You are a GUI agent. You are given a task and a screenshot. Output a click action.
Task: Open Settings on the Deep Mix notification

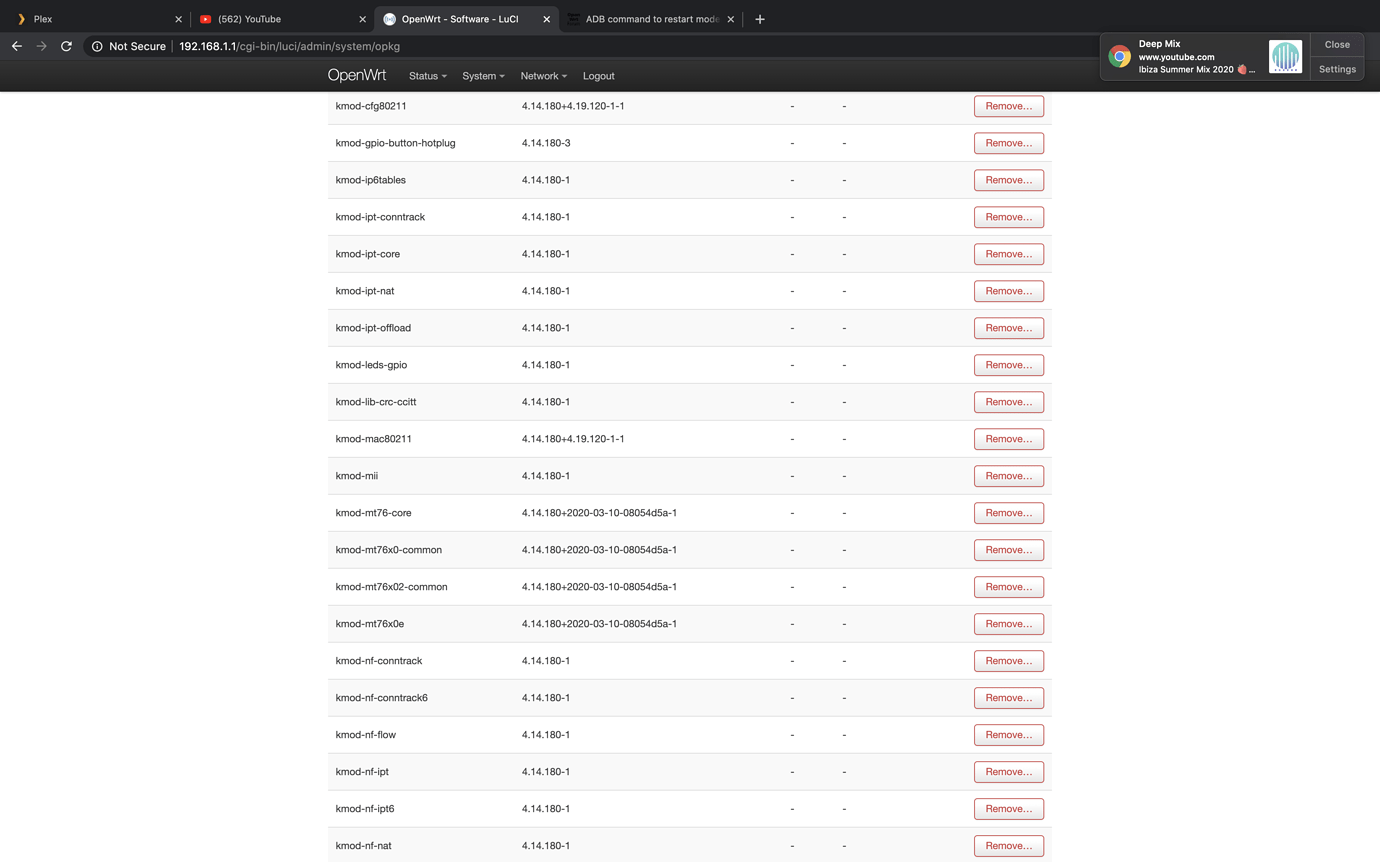[x=1337, y=69]
